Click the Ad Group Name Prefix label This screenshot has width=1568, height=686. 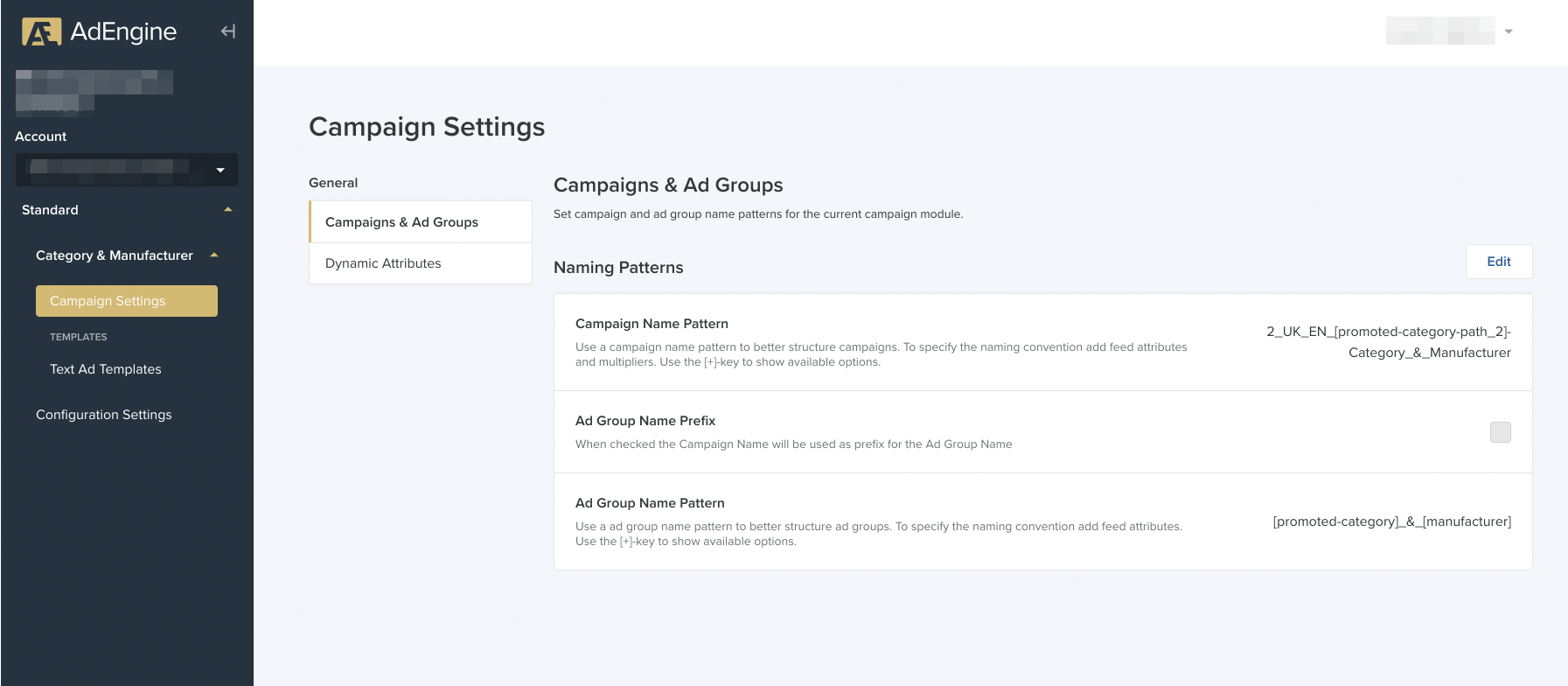[645, 421]
